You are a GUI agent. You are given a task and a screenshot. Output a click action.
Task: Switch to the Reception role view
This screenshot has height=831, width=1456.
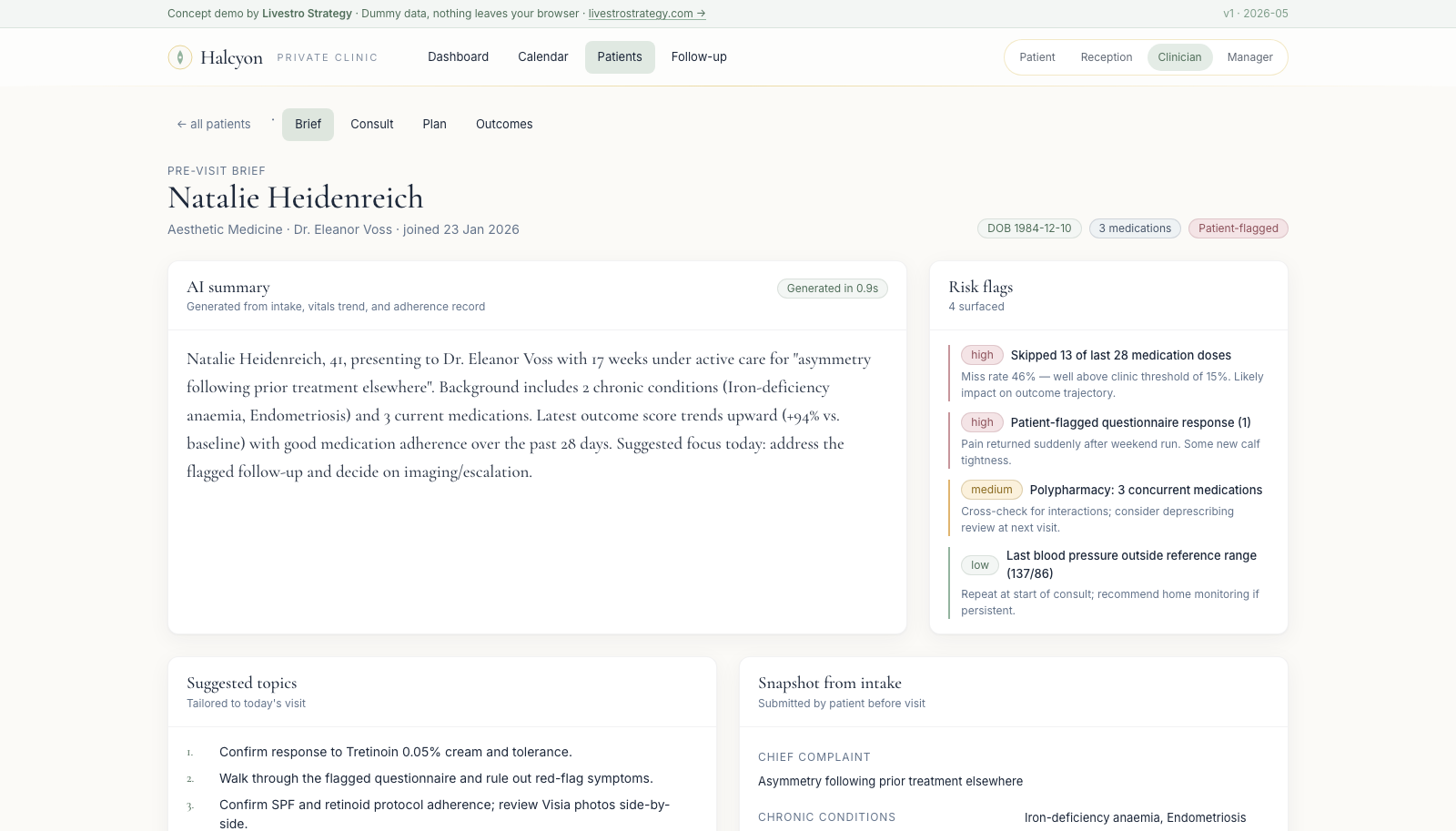coord(1107,57)
